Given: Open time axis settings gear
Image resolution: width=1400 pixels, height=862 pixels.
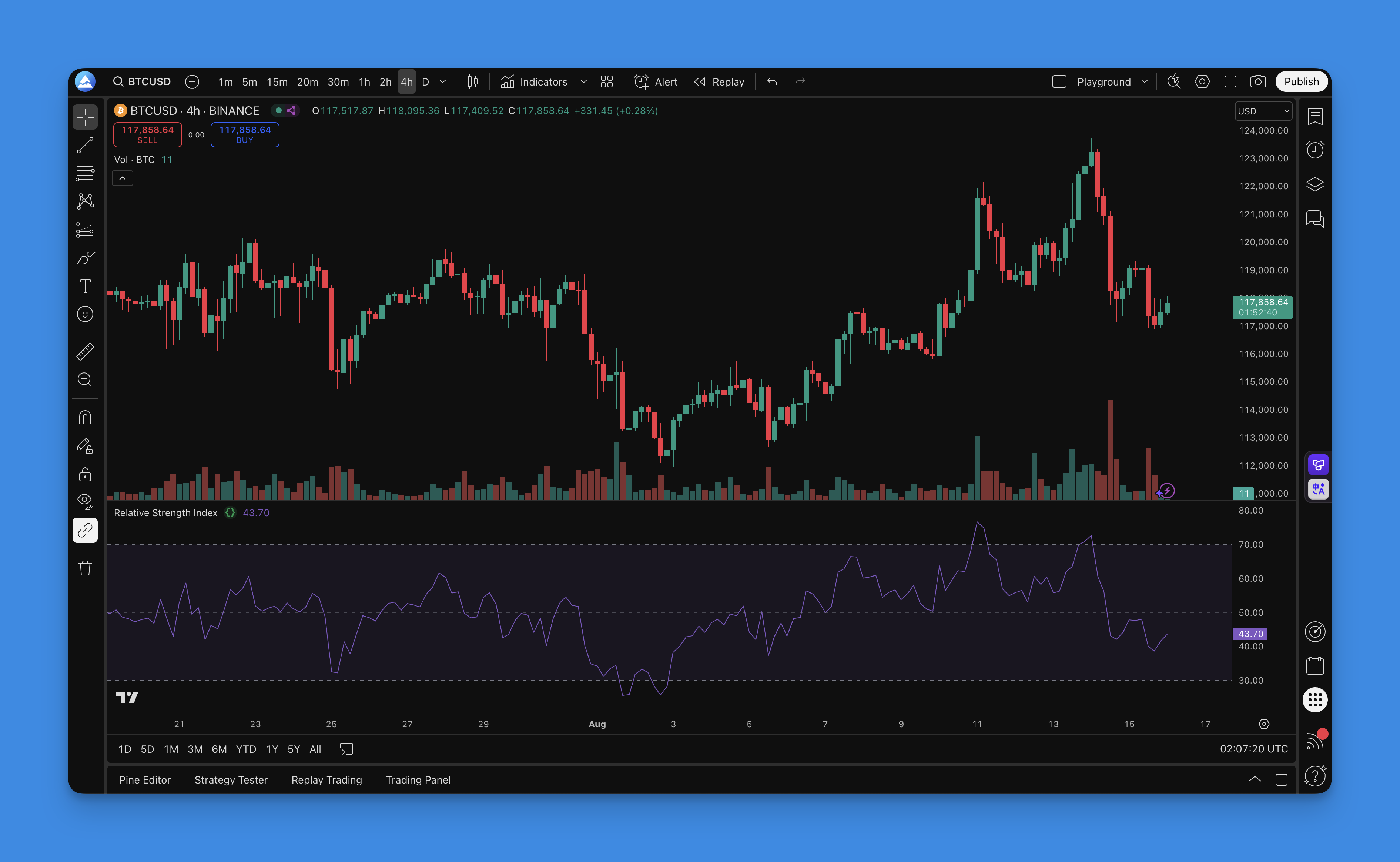Looking at the screenshot, I should tap(1264, 724).
